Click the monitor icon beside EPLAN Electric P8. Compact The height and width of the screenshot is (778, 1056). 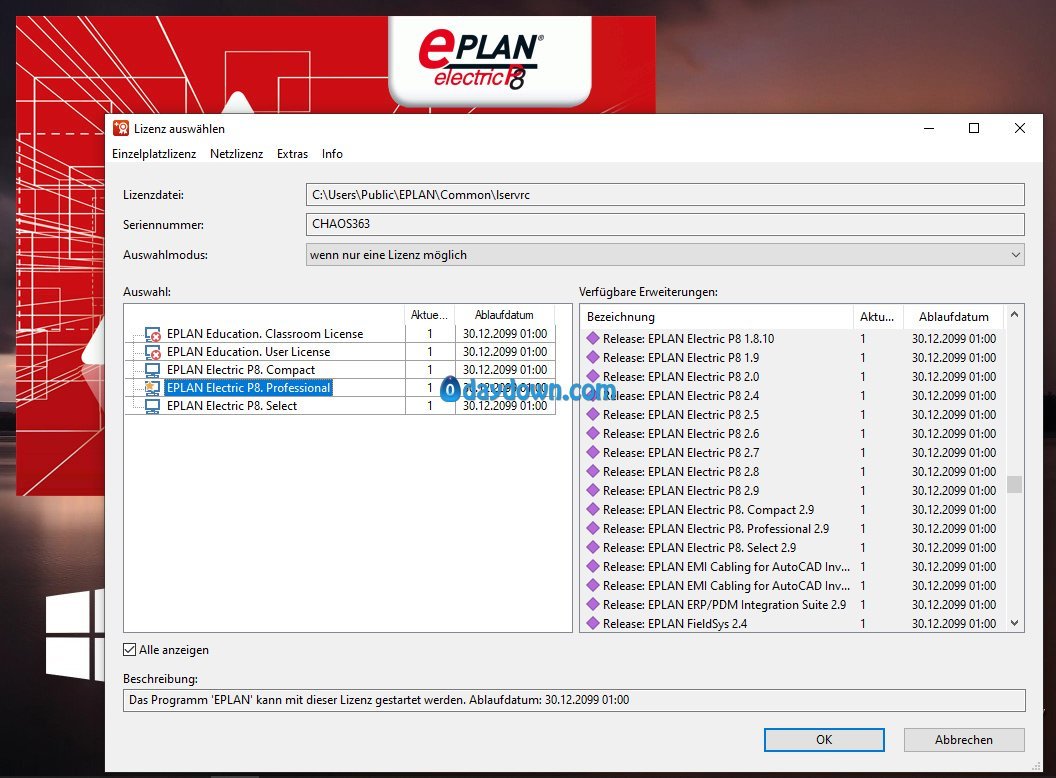[x=153, y=370]
